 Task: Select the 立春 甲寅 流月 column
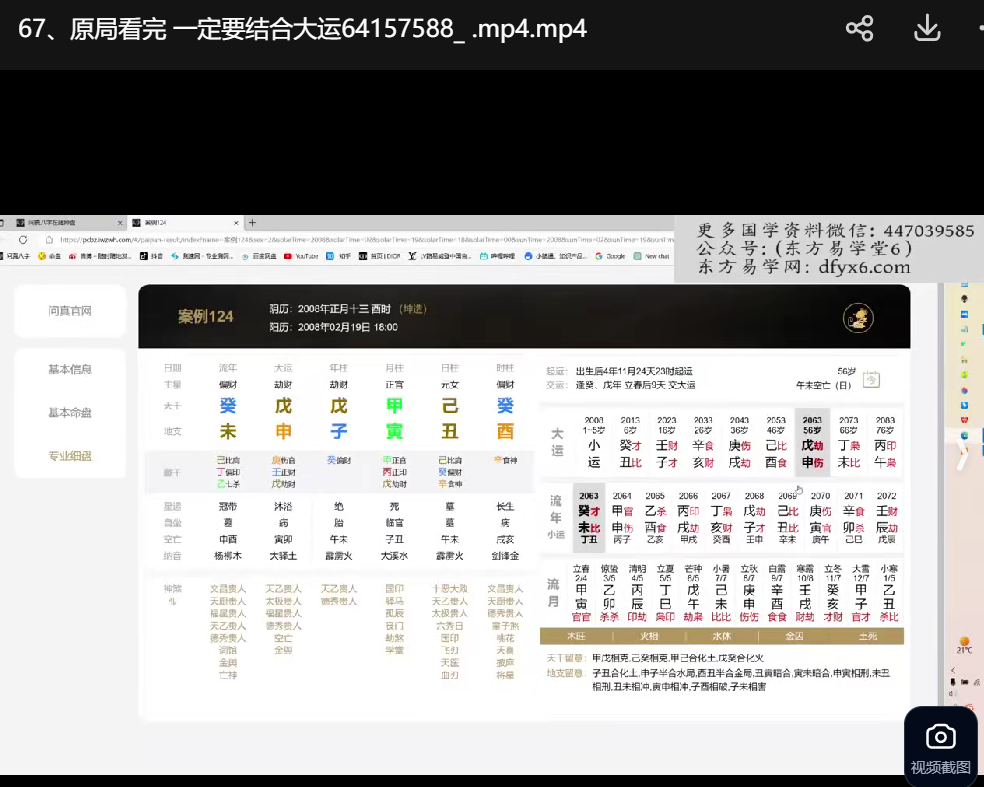coord(581,590)
